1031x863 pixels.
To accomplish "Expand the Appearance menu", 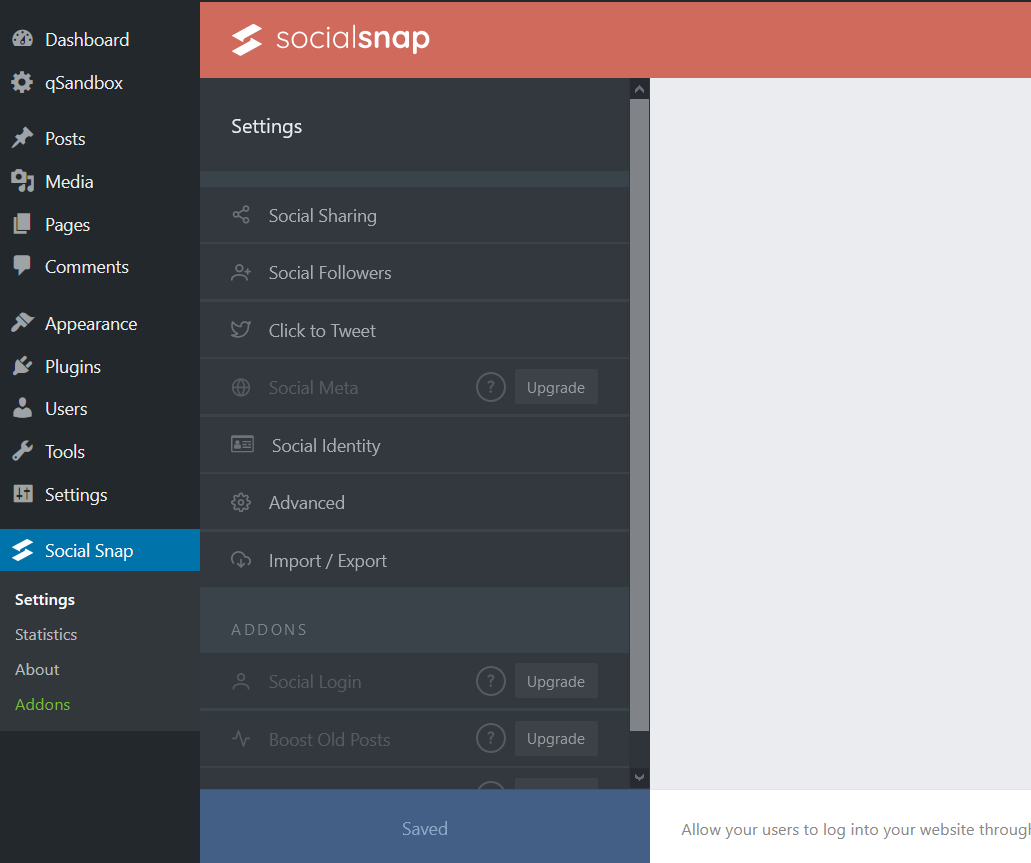I will point(91,323).
